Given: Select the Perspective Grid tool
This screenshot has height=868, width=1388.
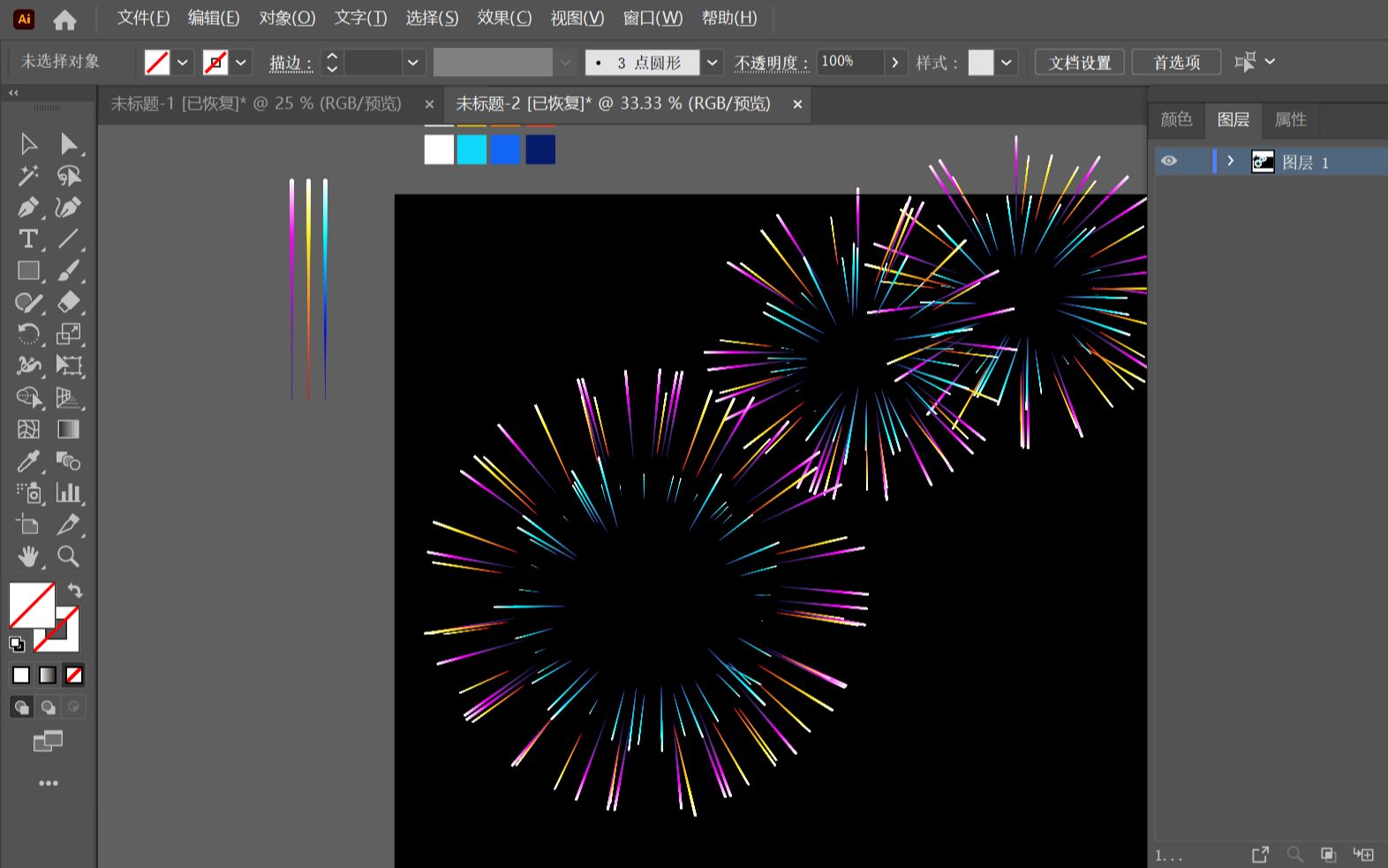Looking at the screenshot, I should click(x=68, y=397).
